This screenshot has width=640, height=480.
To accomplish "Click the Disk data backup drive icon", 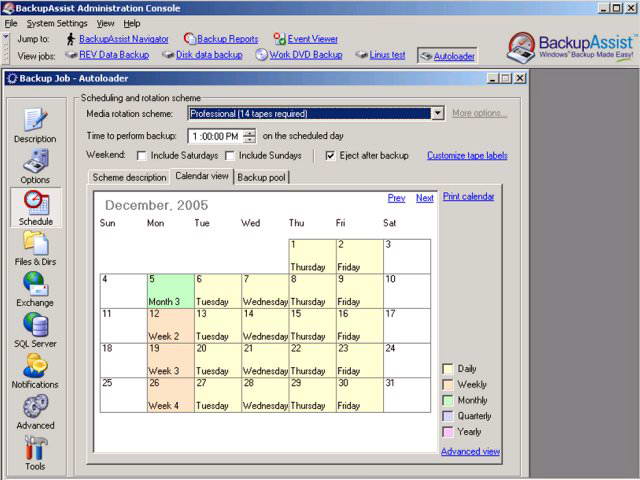I will click(x=168, y=55).
